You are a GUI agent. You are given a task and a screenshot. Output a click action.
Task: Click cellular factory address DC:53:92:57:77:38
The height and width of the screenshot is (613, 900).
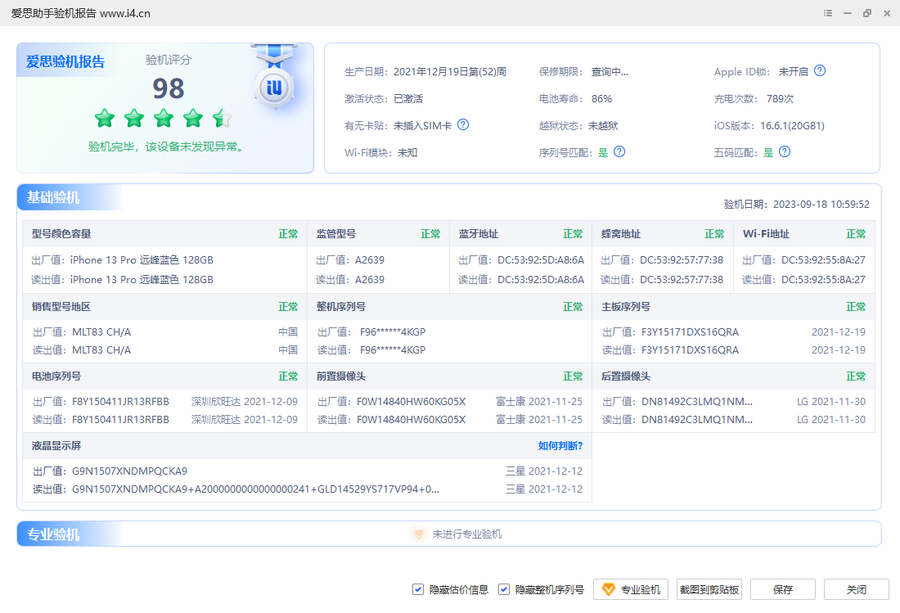681,260
